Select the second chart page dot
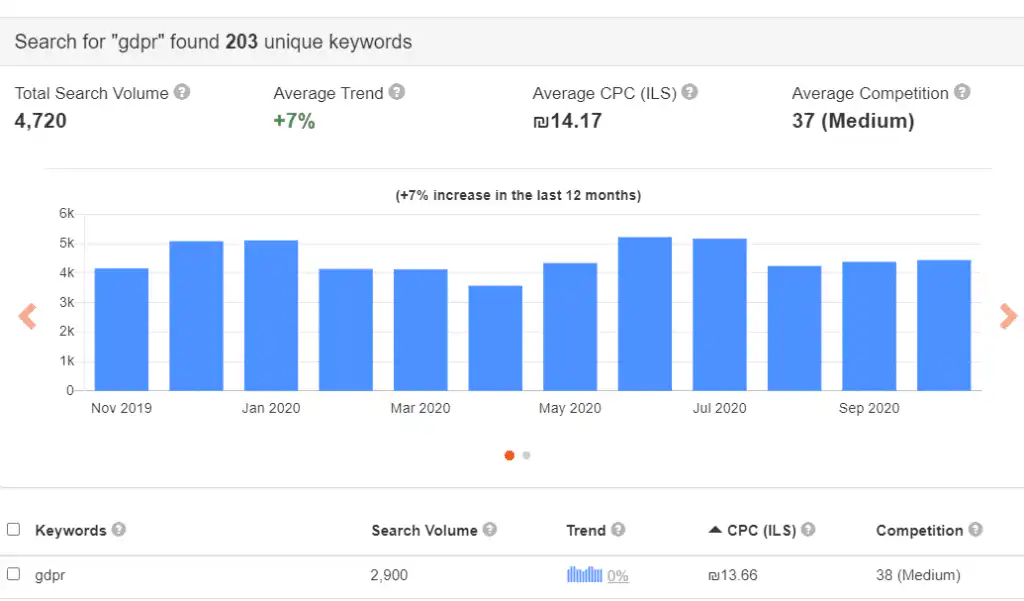This screenshot has height=601, width=1024. [x=527, y=455]
